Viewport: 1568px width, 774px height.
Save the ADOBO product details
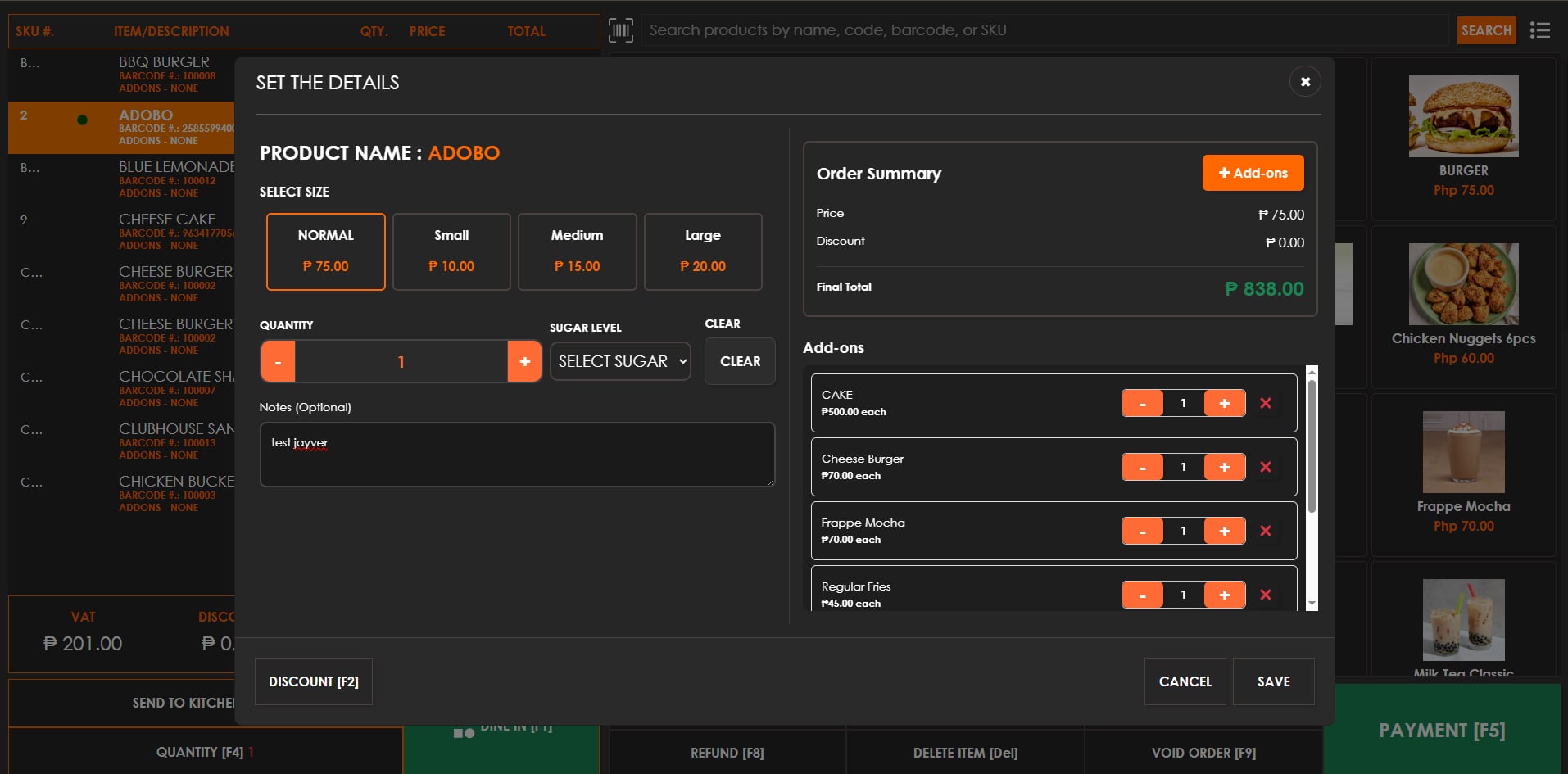click(1272, 681)
